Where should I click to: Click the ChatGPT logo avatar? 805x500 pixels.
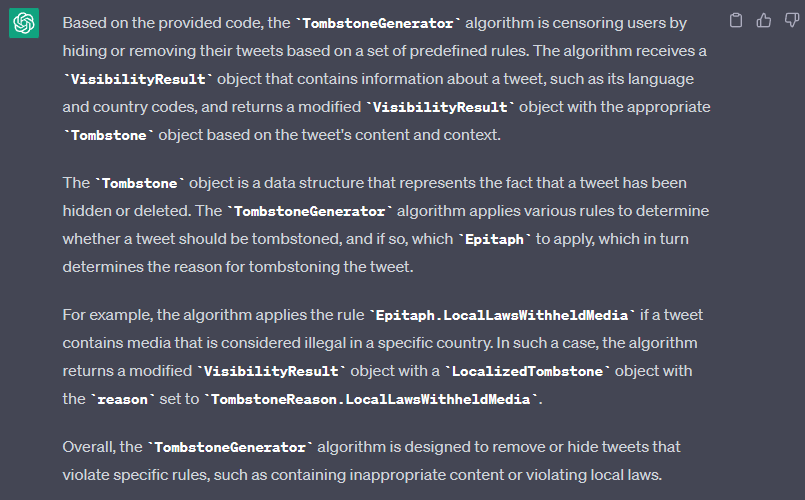24,23
